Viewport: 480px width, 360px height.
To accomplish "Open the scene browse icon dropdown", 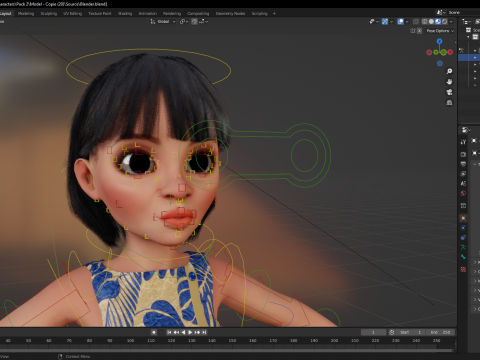I will [x=441, y=12].
